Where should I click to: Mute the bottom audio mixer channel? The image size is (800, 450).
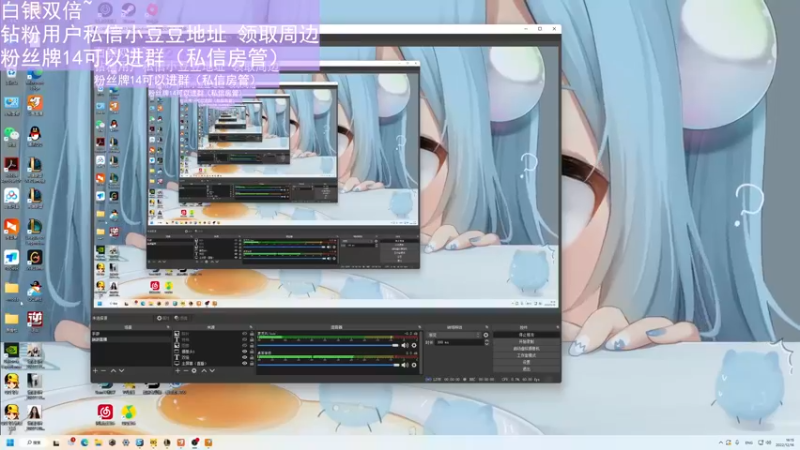[405, 365]
